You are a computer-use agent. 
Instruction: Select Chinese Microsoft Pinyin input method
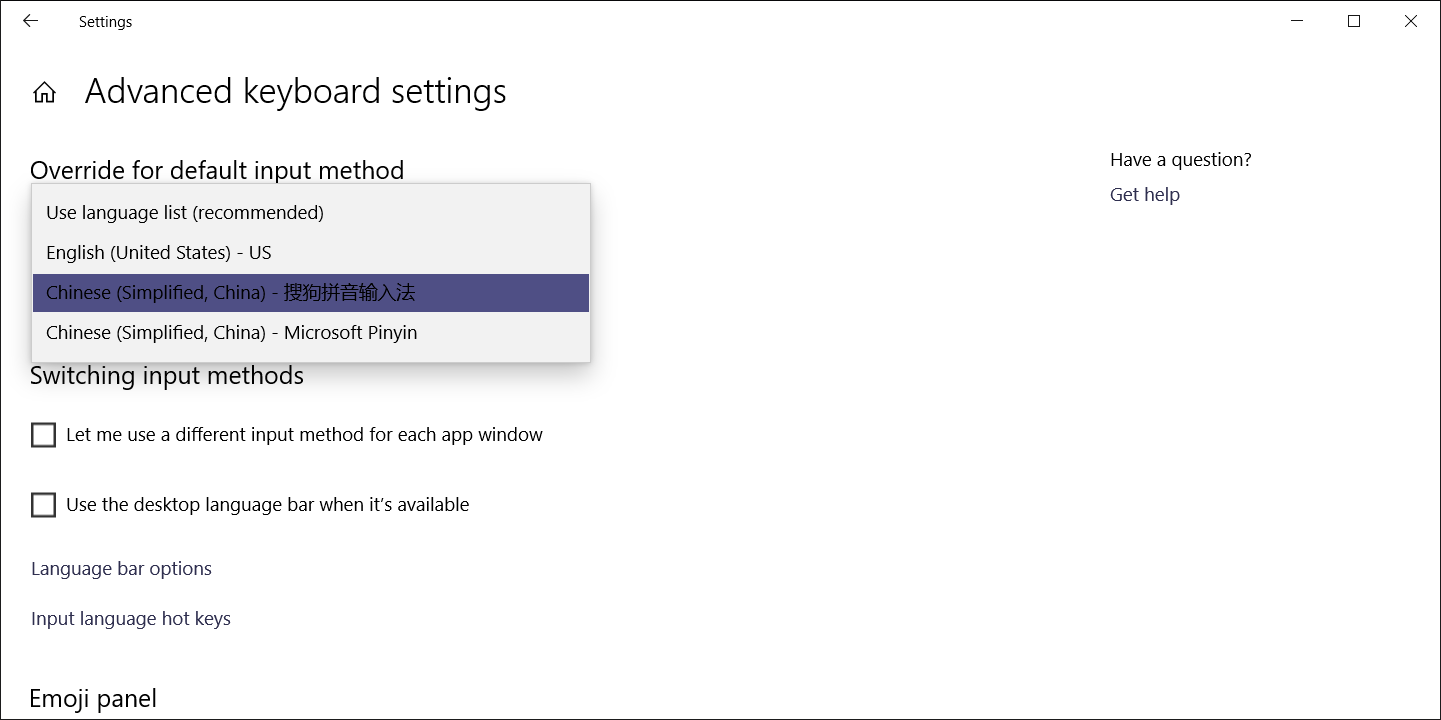(311, 333)
